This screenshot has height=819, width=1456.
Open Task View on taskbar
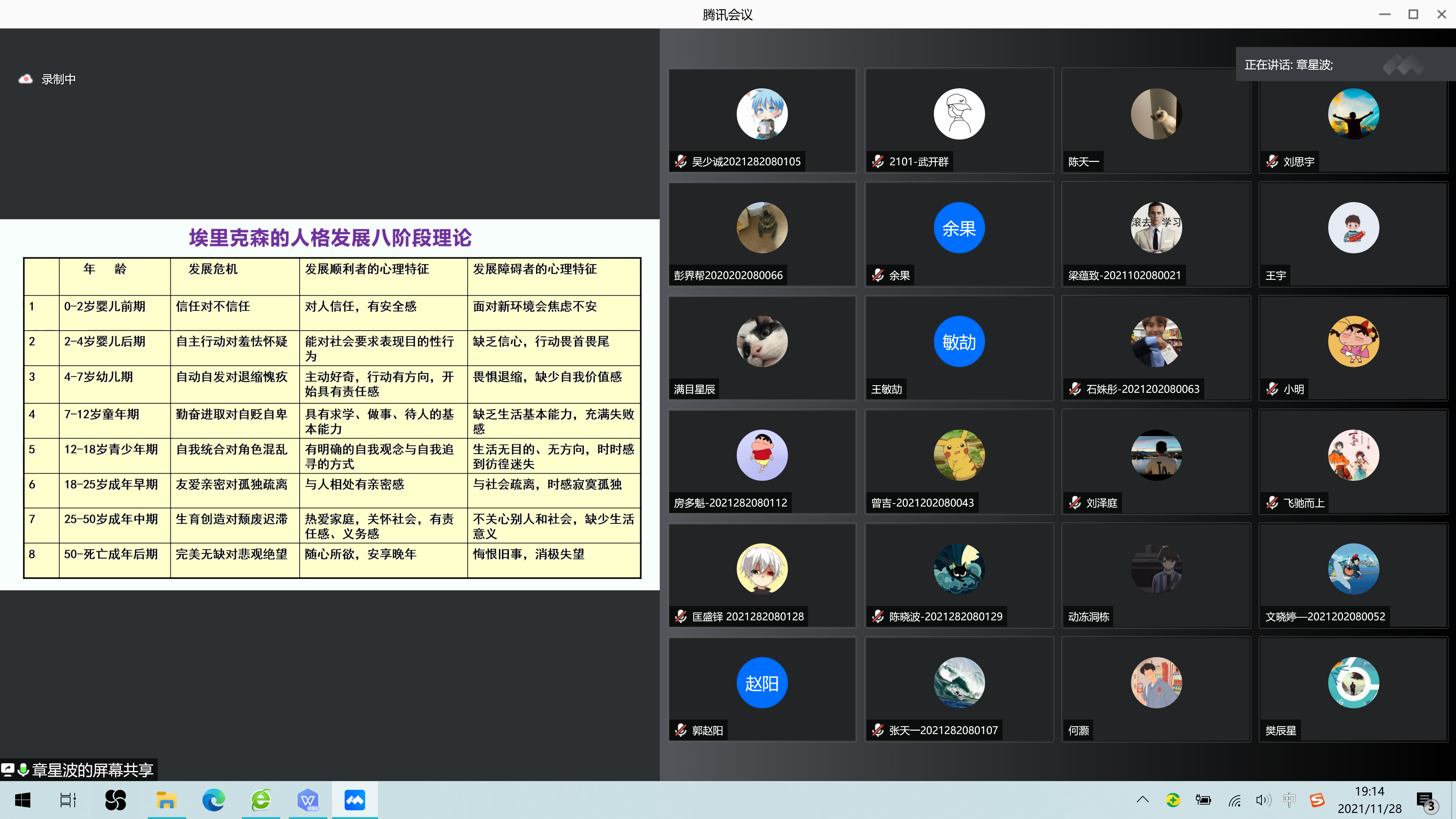coord(68,800)
